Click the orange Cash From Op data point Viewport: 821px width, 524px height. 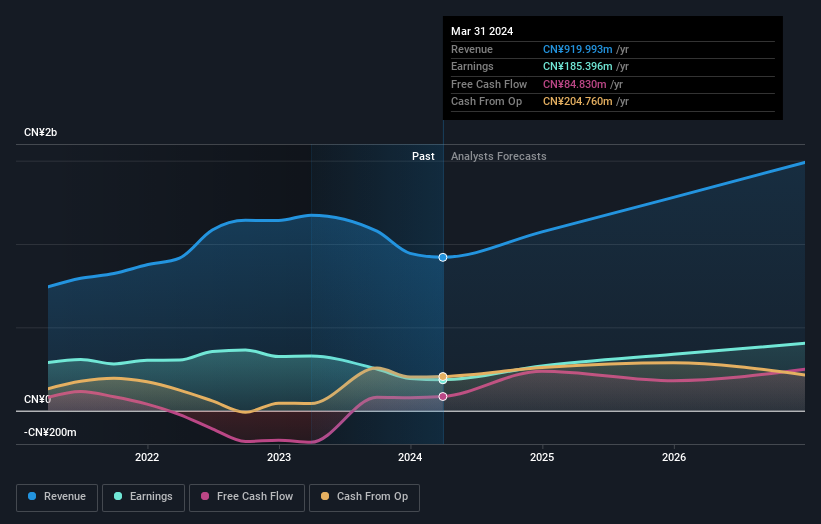[443, 376]
